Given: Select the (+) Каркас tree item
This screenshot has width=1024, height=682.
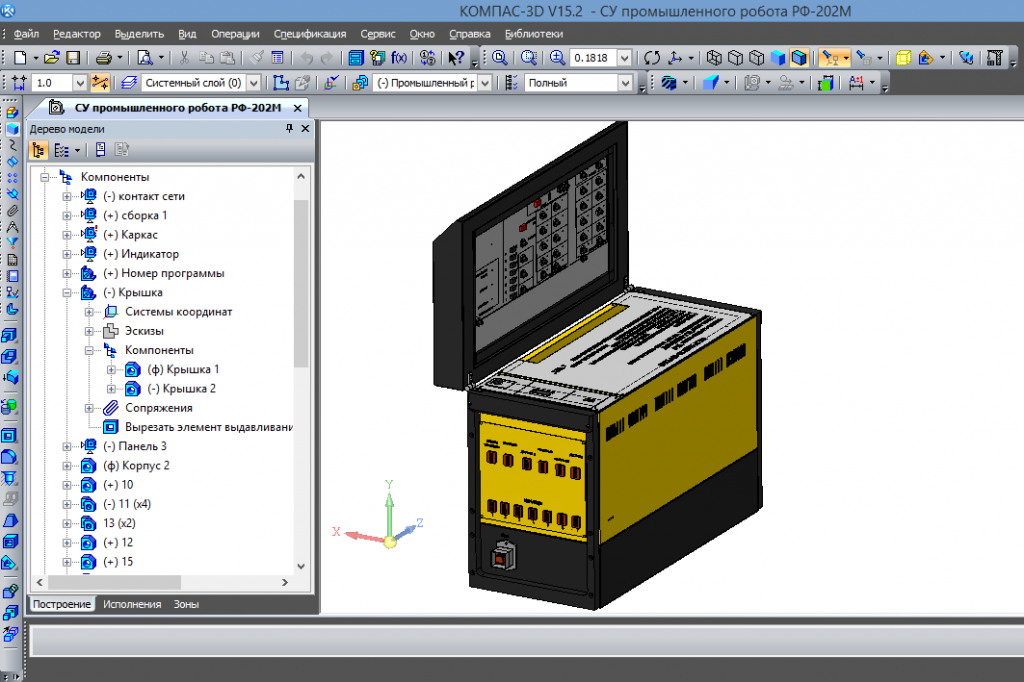Looking at the screenshot, I should (130, 235).
